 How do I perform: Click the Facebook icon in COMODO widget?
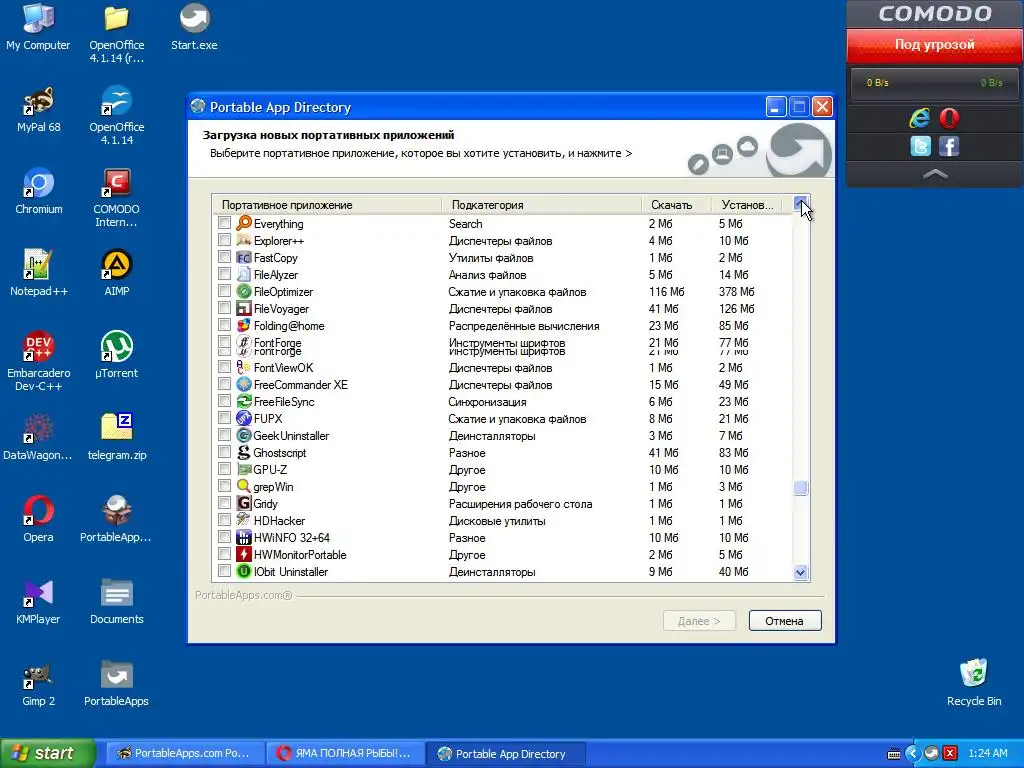pos(949,146)
